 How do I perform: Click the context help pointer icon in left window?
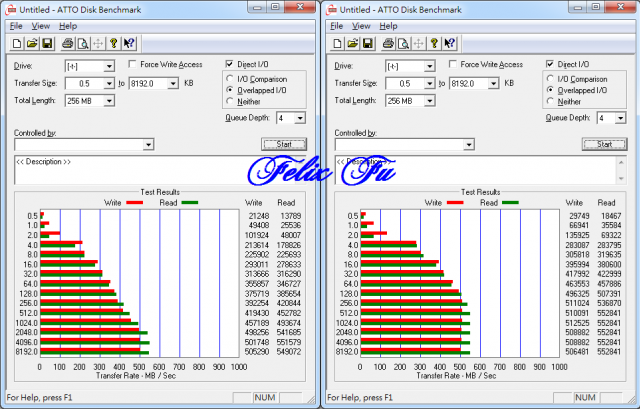tap(129, 43)
